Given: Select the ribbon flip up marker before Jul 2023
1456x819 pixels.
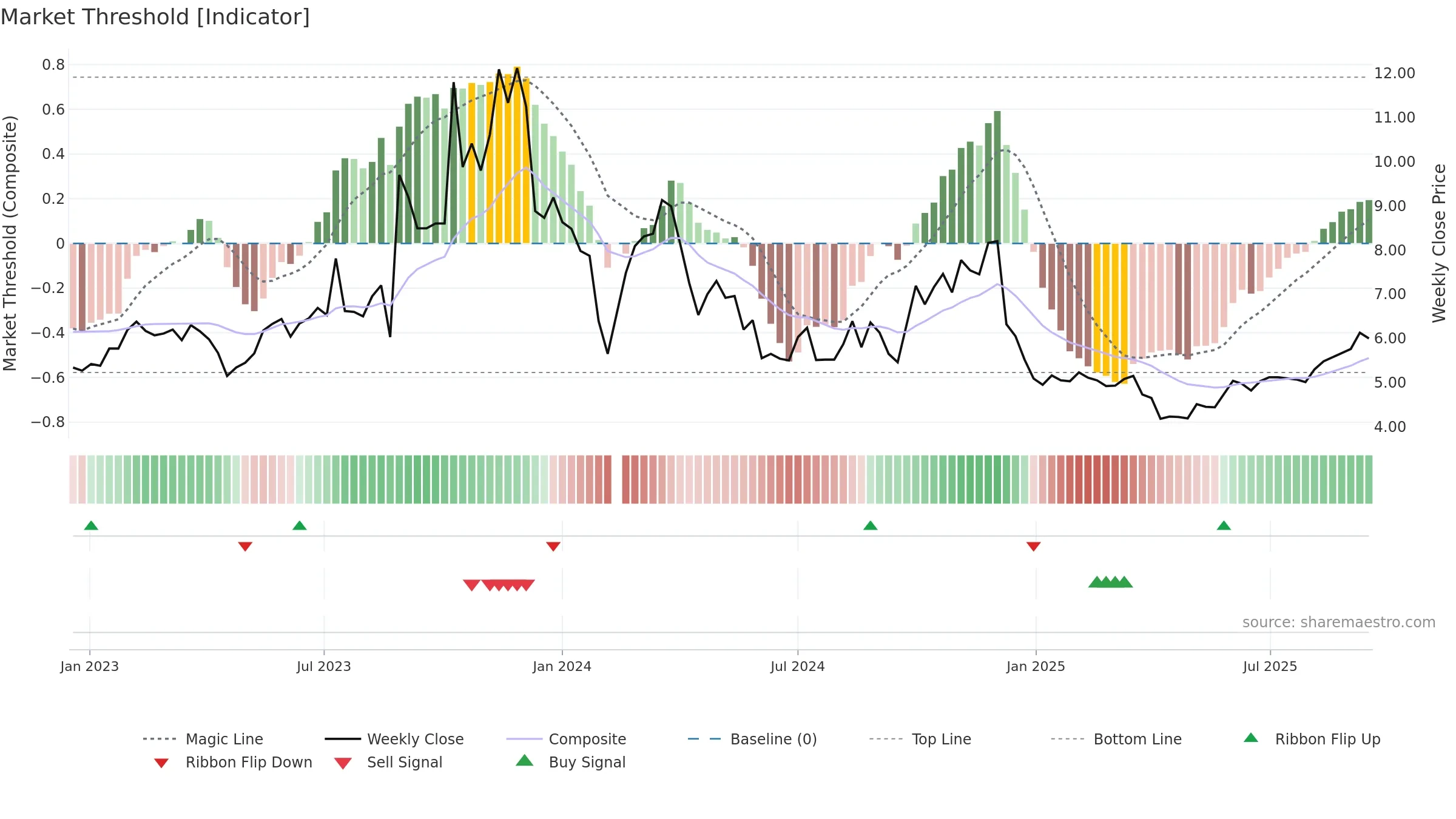Looking at the screenshot, I should pyautogui.click(x=300, y=525).
